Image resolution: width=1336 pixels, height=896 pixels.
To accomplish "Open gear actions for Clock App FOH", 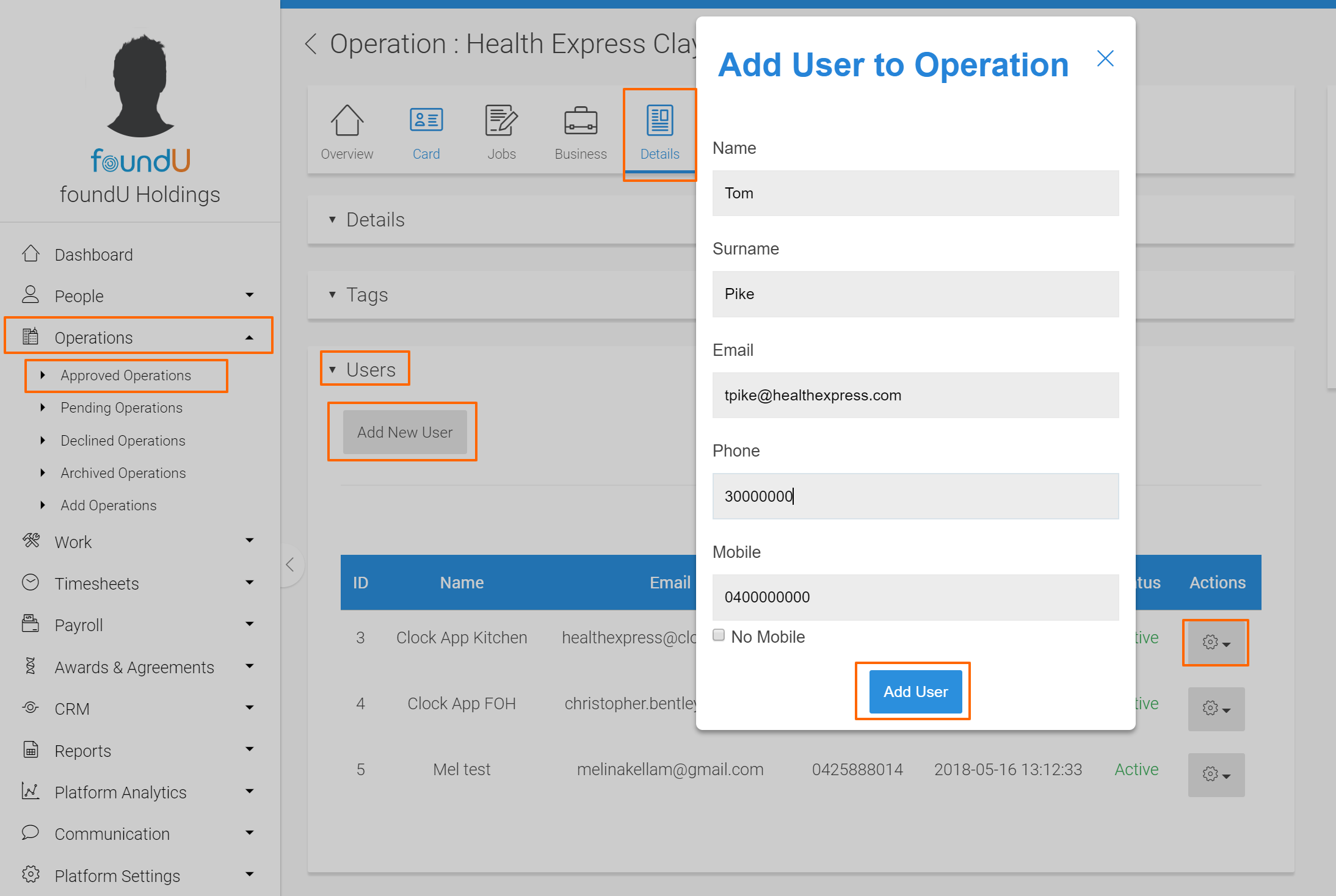I will tap(1216, 709).
